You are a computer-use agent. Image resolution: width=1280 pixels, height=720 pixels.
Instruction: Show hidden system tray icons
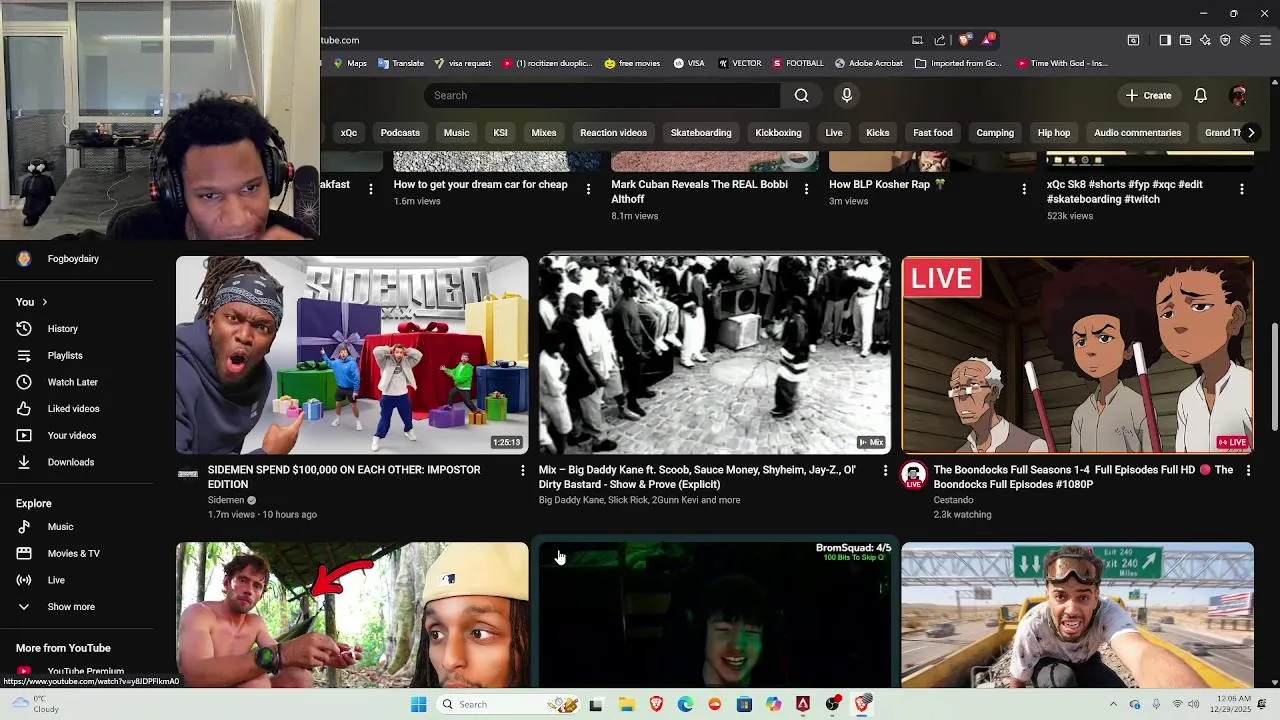[x=1113, y=704]
